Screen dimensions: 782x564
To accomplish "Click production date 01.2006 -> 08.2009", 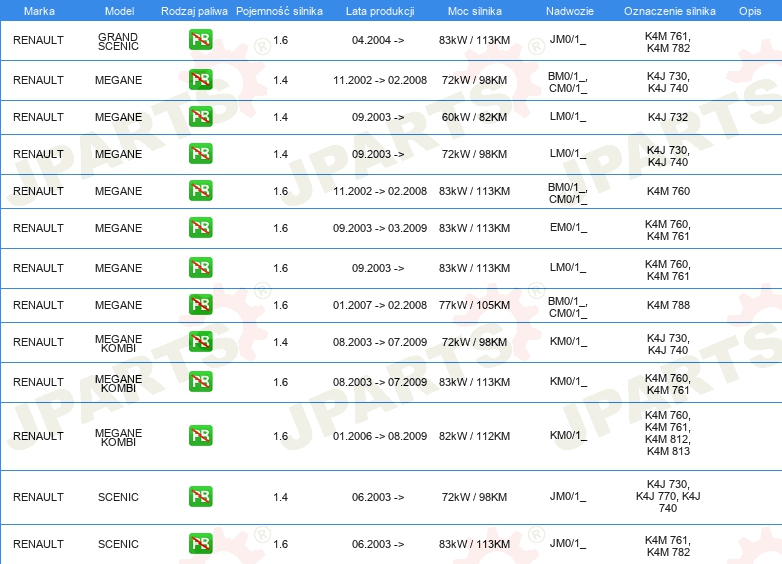I will 380,436.
